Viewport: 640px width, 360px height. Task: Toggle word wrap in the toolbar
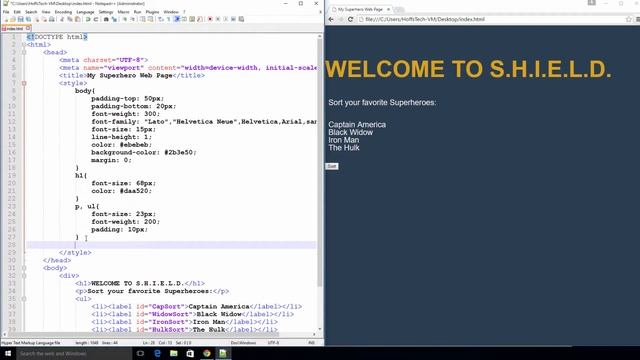click(160, 19)
